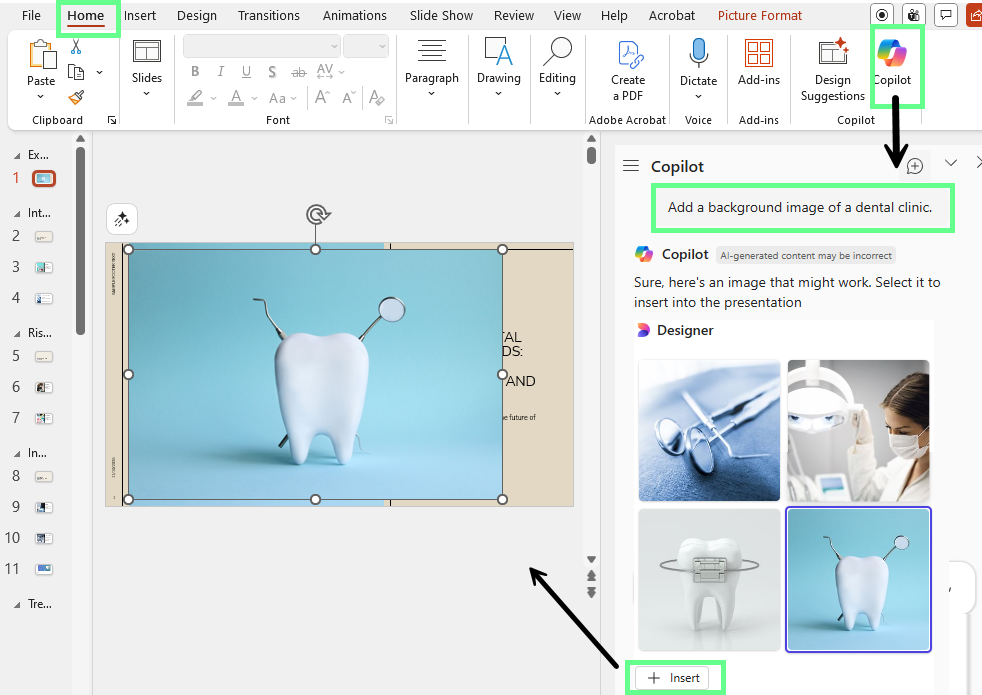
Task: Choose a font color from the swatch
Action: (x=235, y=97)
